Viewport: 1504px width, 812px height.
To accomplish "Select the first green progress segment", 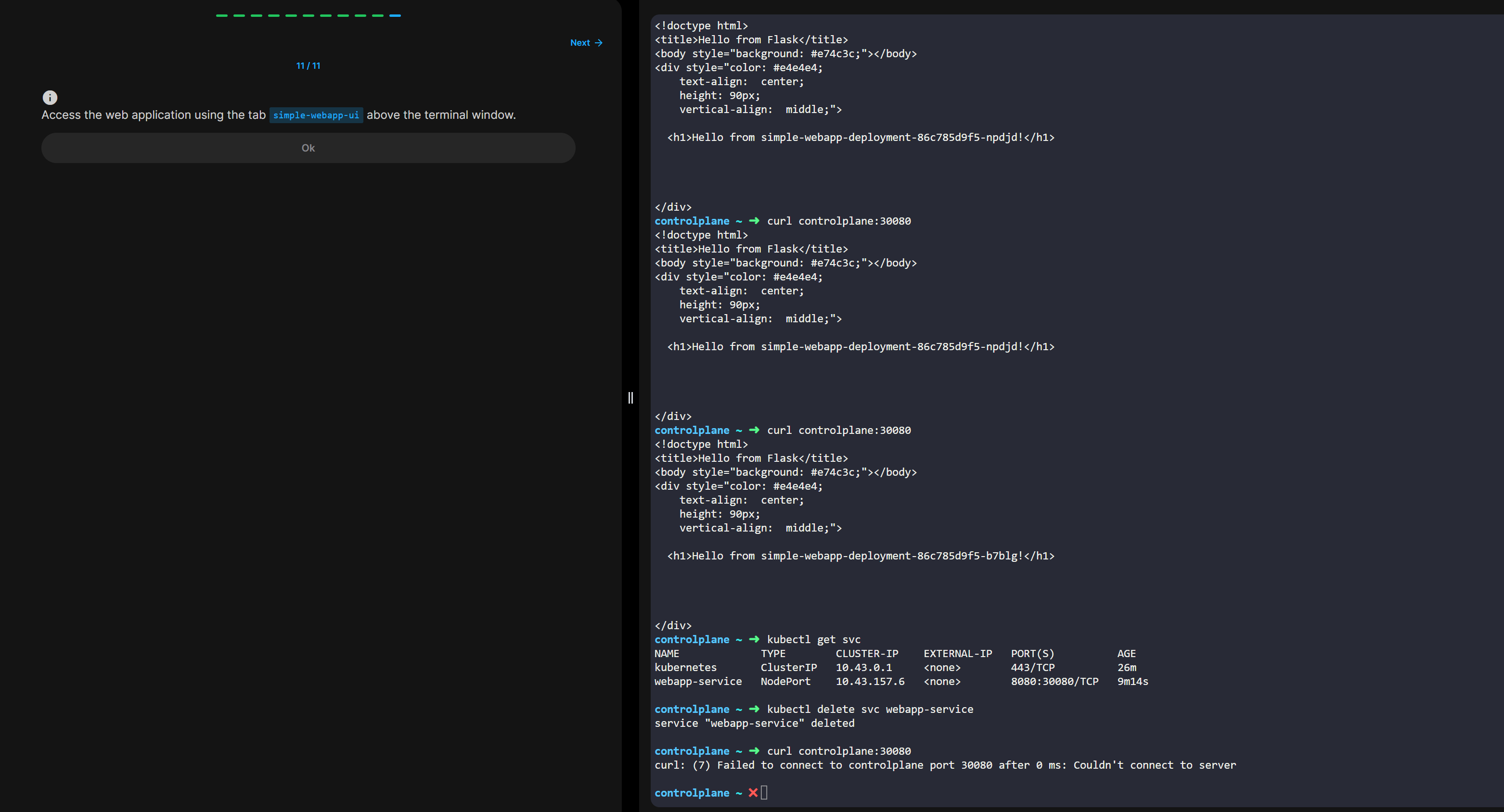I will [221, 16].
